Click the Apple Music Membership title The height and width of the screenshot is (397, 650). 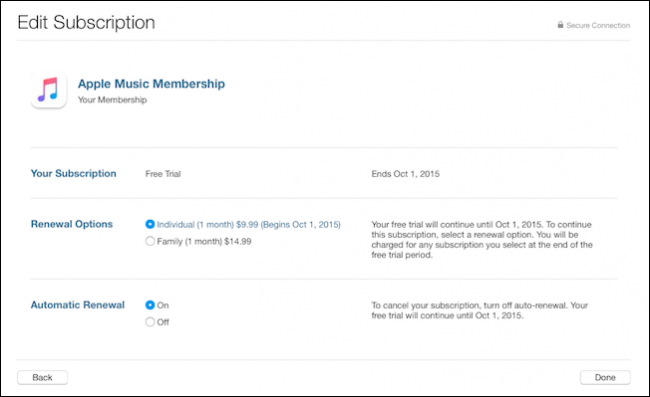(x=151, y=84)
